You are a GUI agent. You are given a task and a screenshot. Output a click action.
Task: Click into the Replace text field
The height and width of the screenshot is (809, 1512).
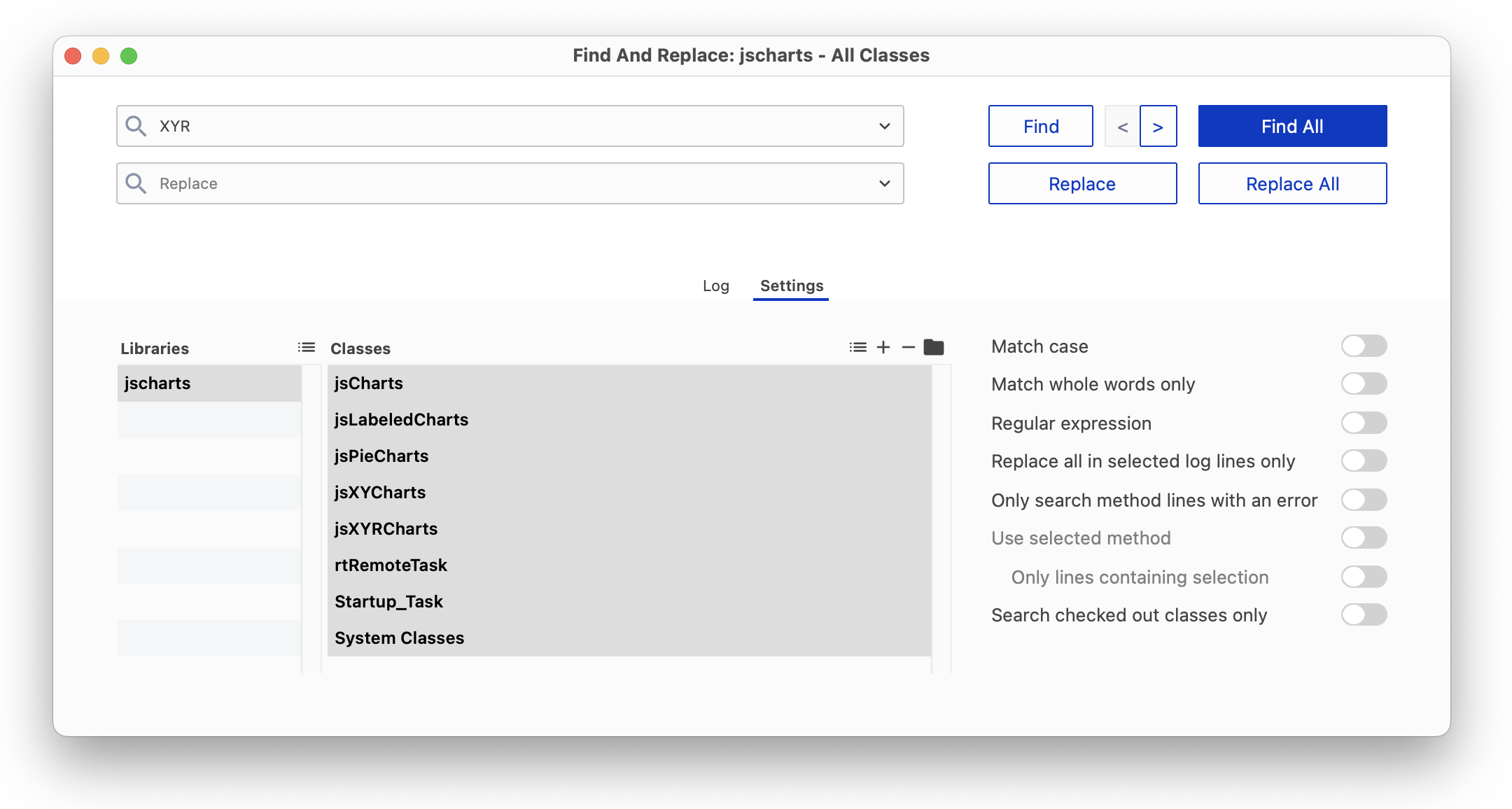pyautogui.click(x=511, y=183)
